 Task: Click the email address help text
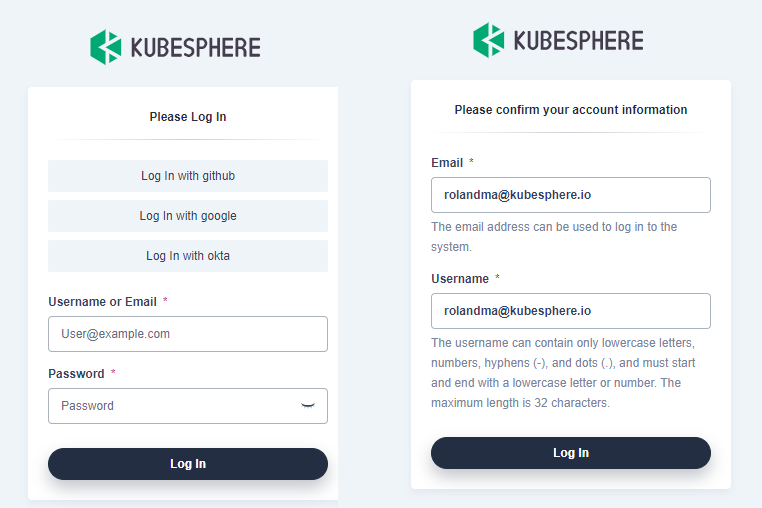pos(553,236)
